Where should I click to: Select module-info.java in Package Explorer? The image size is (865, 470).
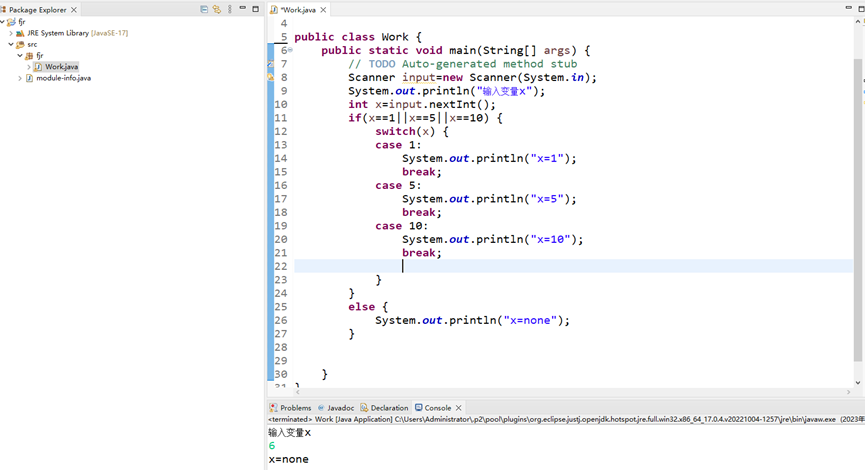[63, 78]
